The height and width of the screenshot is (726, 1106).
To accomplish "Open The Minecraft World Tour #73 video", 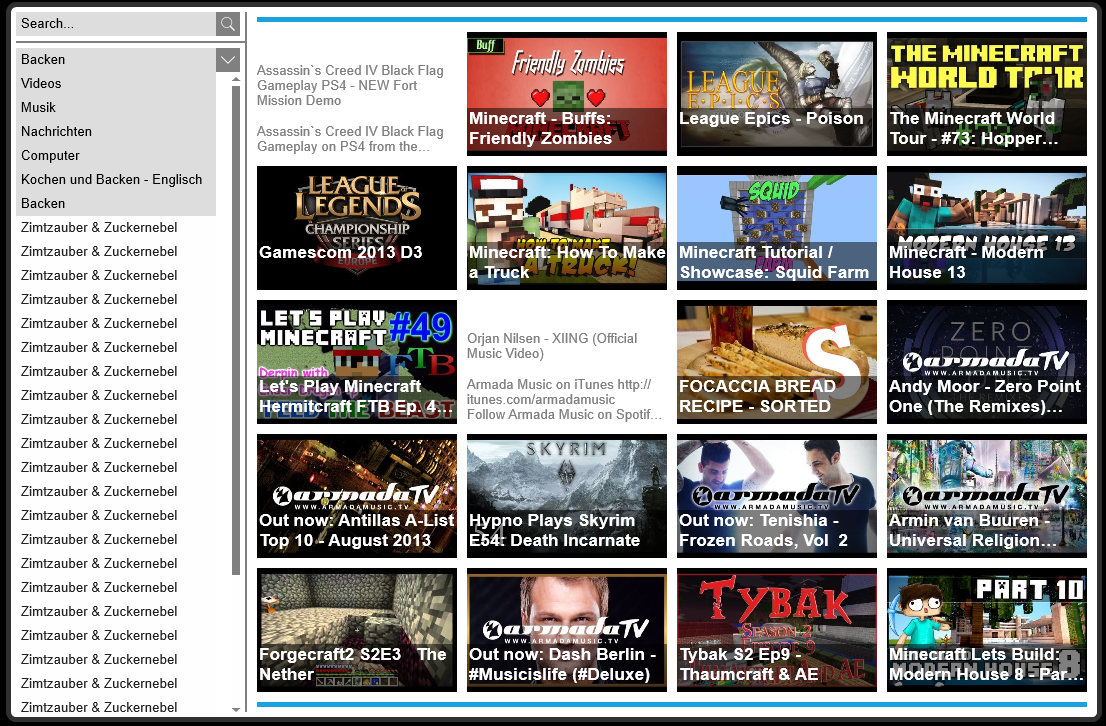I will coord(987,94).
